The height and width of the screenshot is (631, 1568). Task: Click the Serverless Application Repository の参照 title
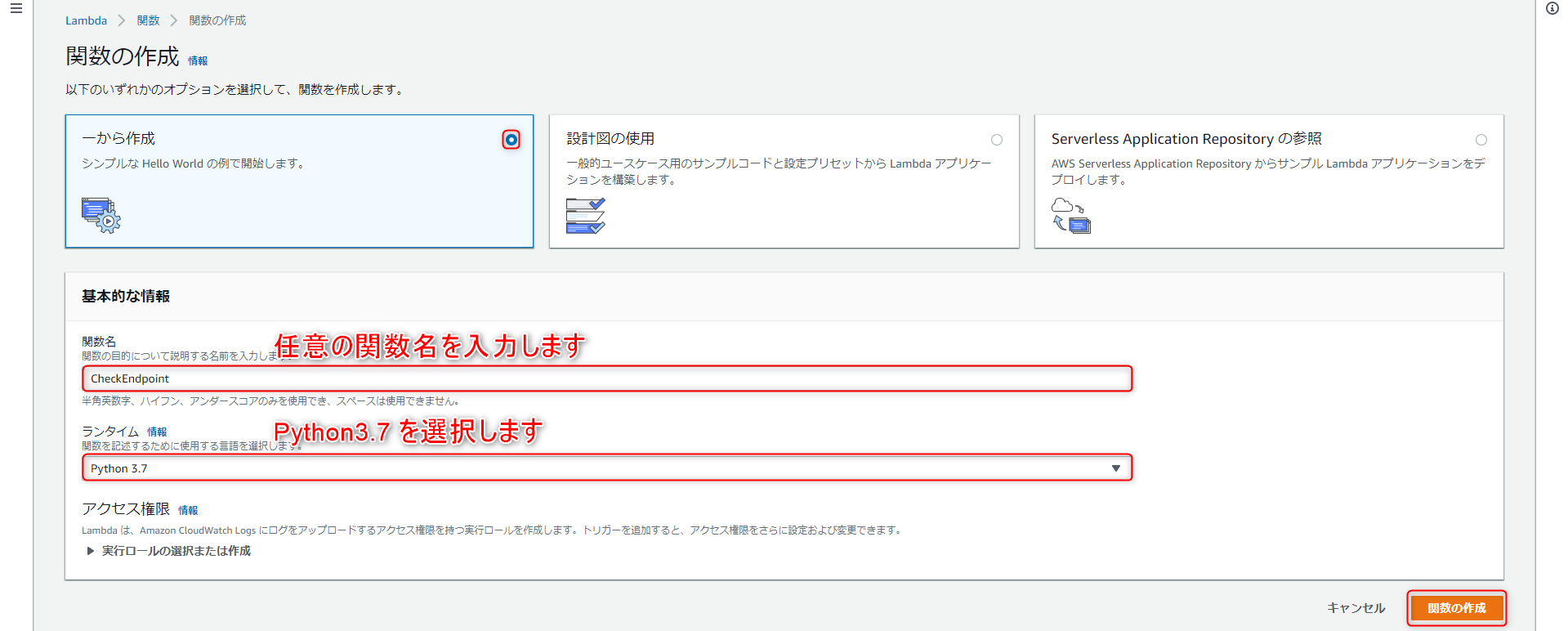point(1186,139)
